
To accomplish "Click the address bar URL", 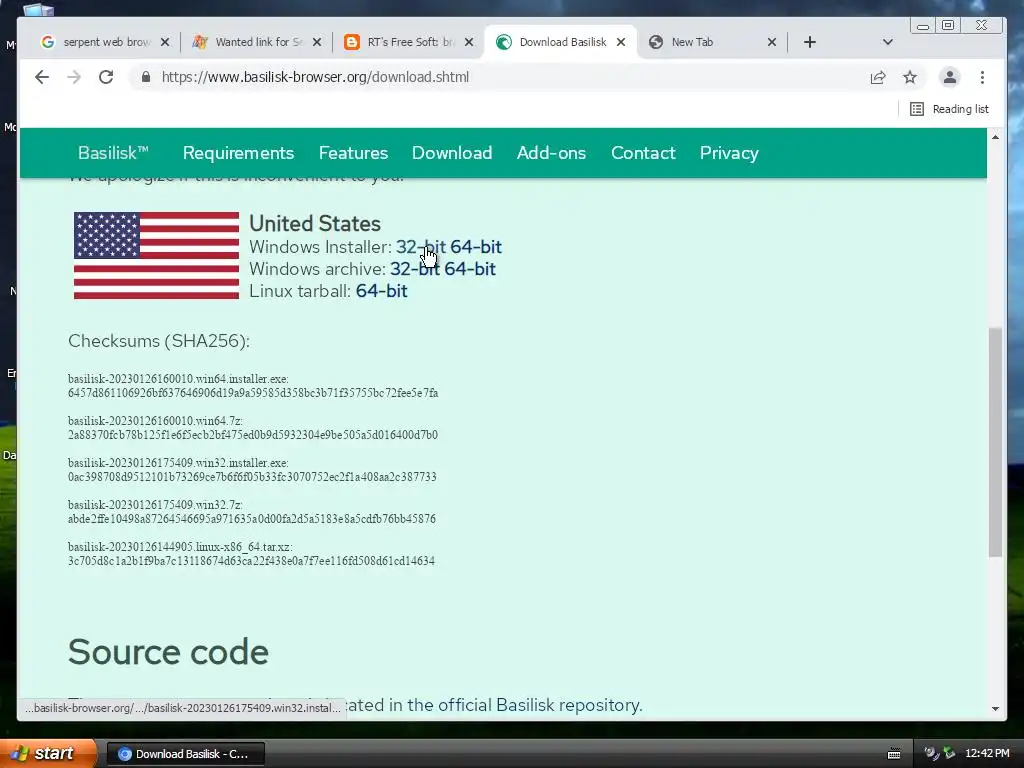I will click(315, 77).
